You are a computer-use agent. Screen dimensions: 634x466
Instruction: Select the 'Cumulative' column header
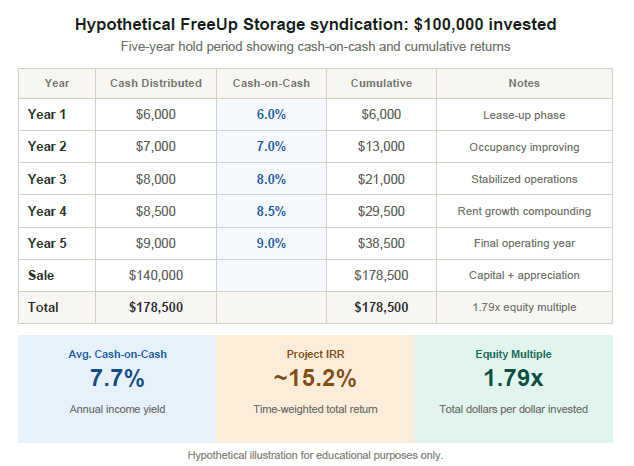point(381,83)
